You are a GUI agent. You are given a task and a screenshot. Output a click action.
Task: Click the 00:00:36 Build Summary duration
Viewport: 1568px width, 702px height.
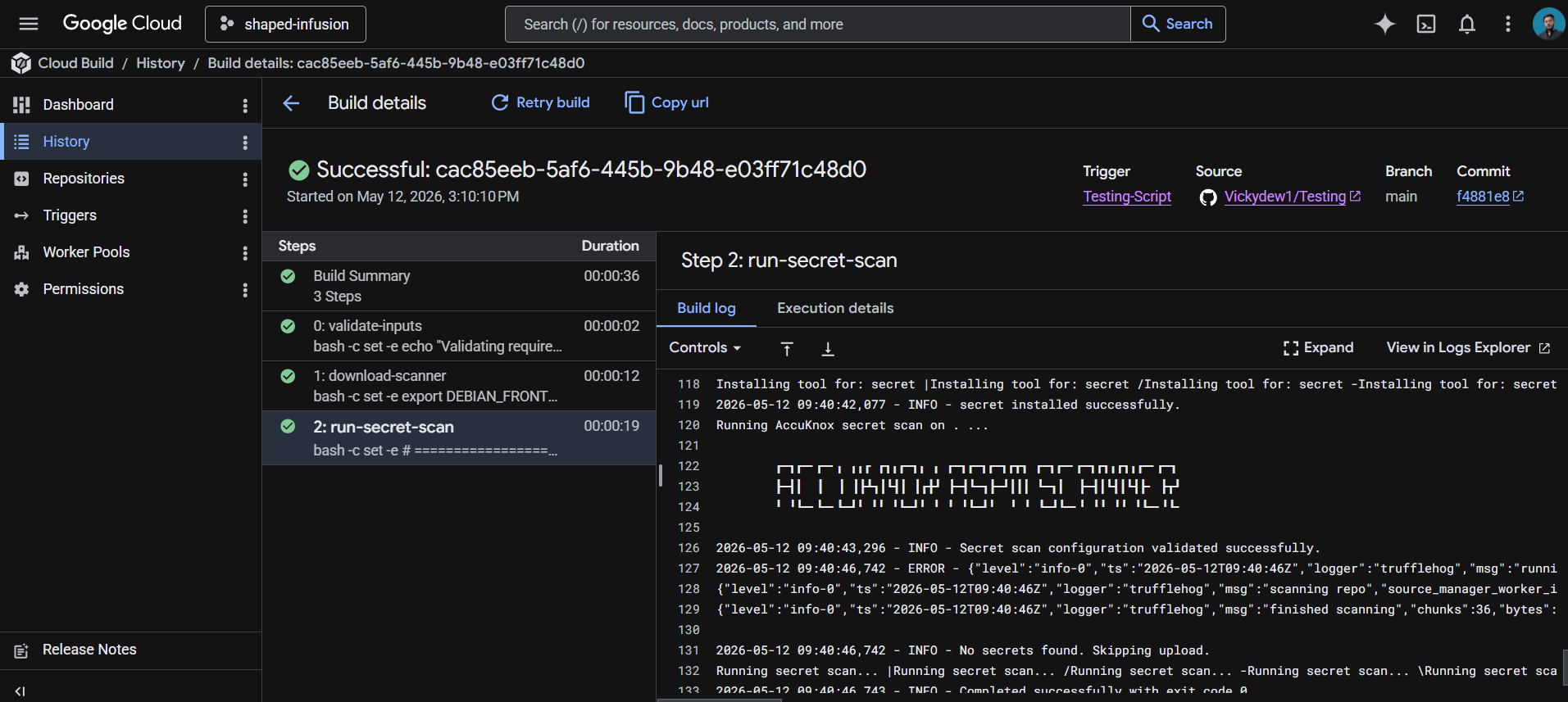point(611,276)
